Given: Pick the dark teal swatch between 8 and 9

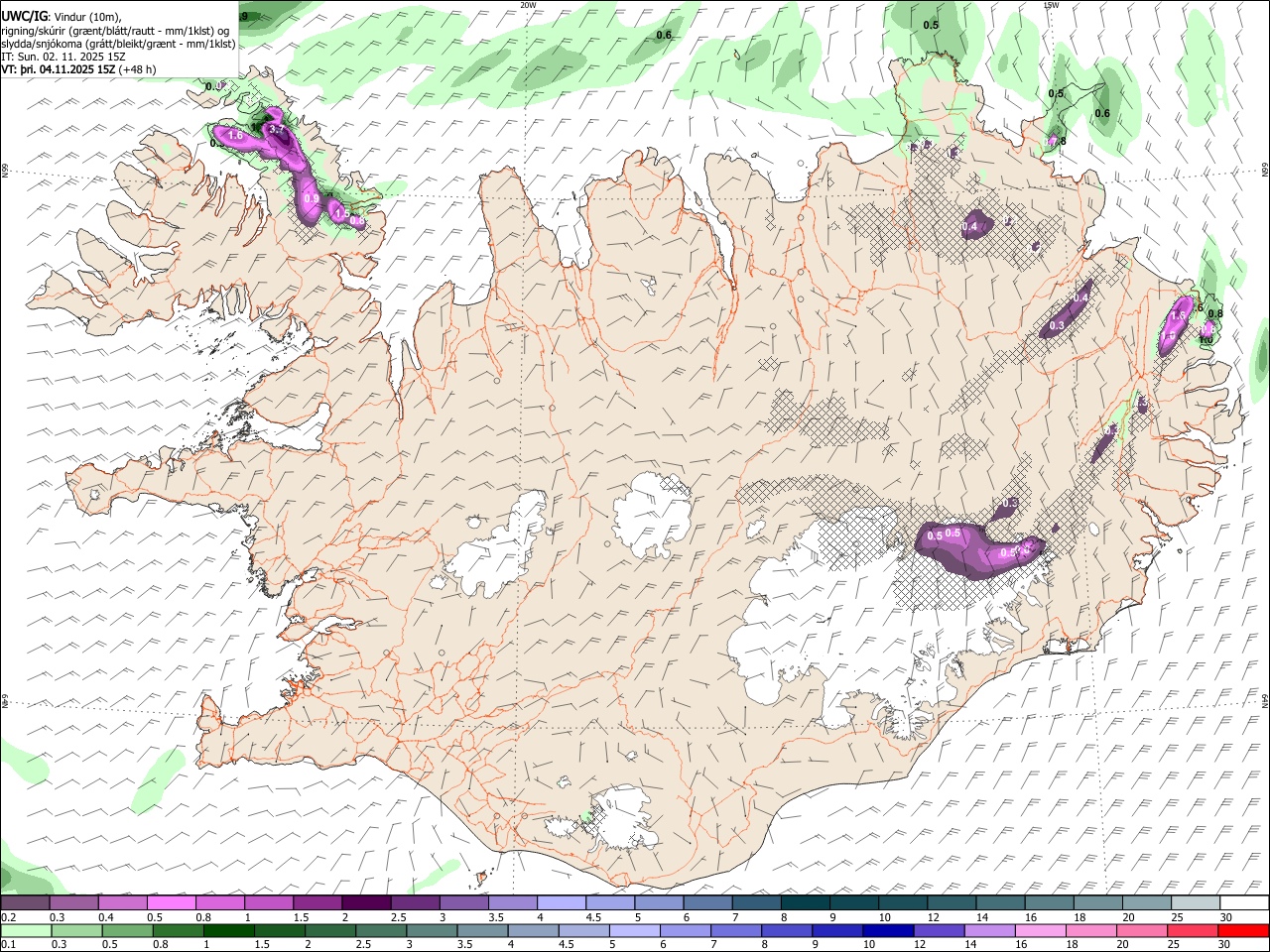Looking at the screenshot, I should pyautogui.click(x=805, y=902).
